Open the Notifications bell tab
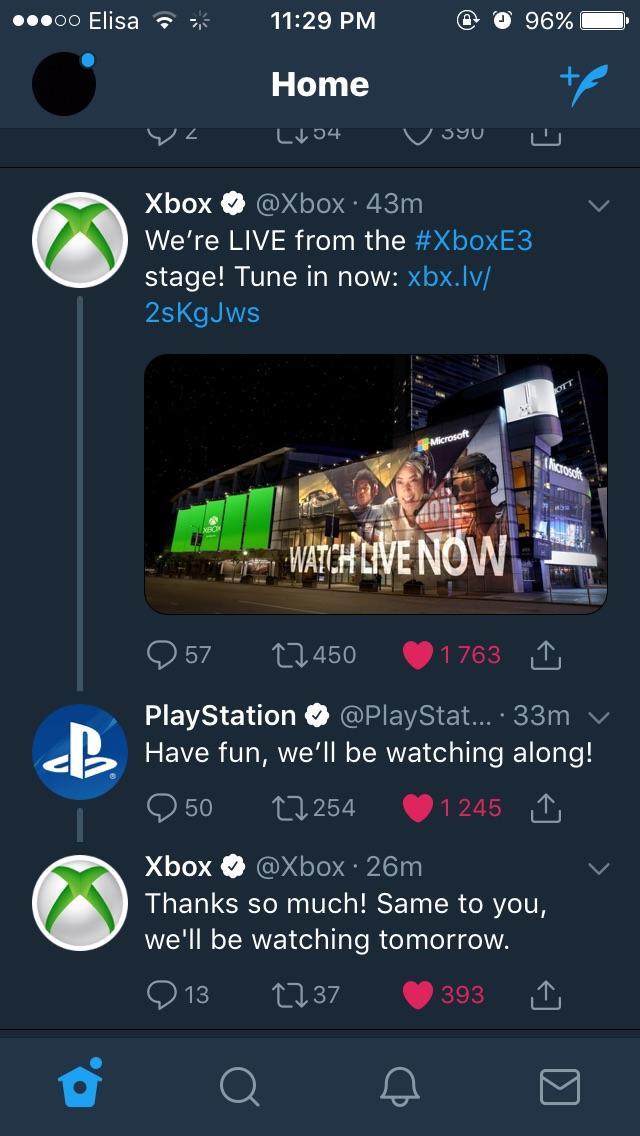 click(x=399, y=1086)
